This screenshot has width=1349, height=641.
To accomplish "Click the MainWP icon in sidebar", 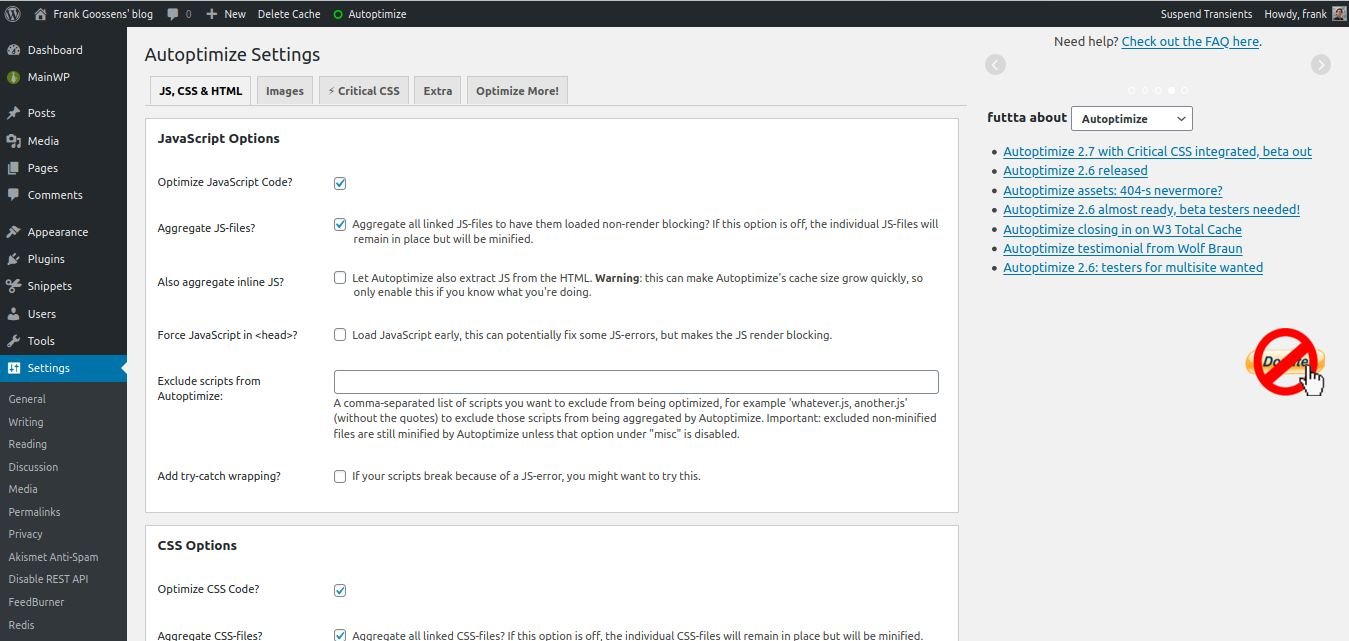I will click(14, 77).
